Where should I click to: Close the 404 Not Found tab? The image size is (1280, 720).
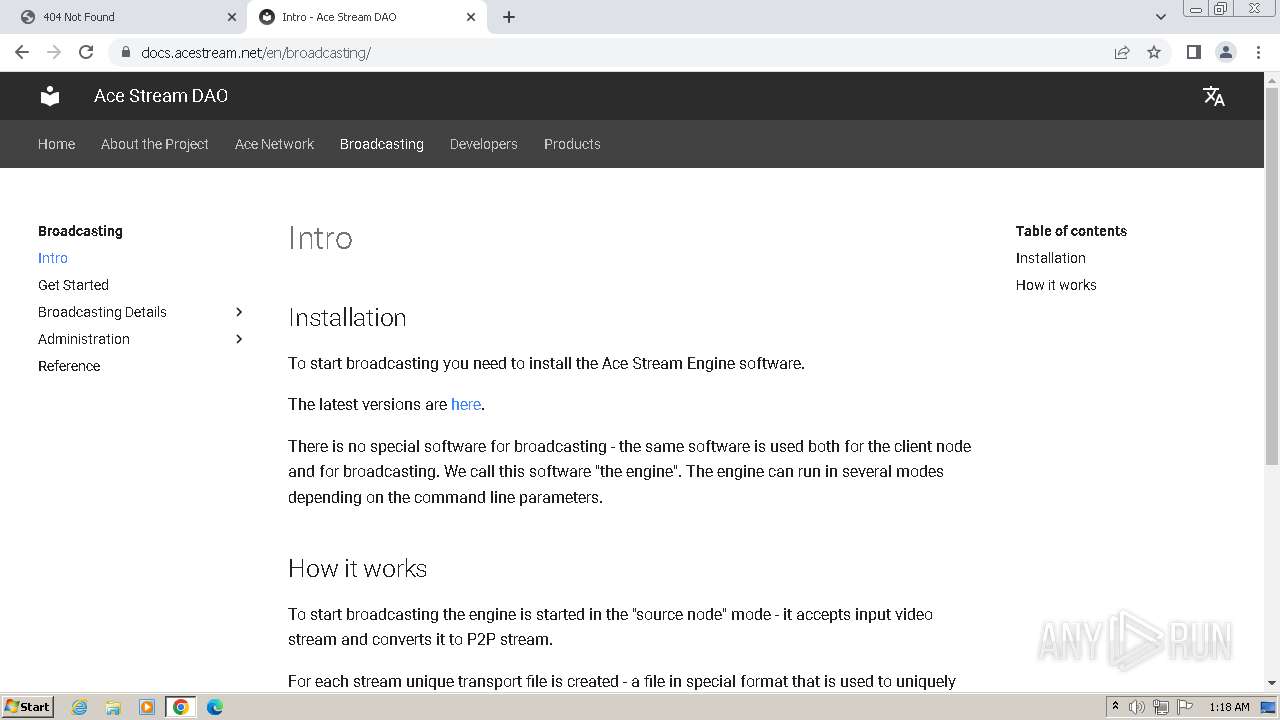[232, 17]
